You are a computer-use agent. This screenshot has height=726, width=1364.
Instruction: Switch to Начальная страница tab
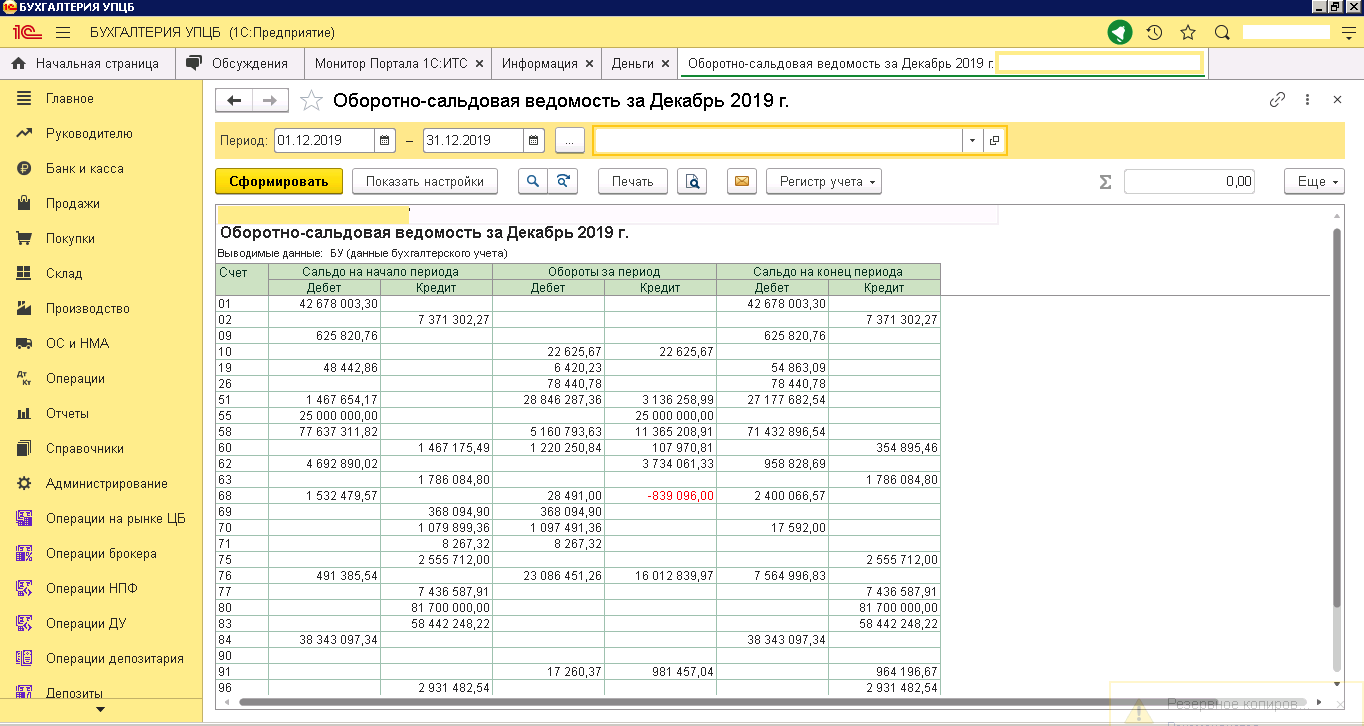tap(85, 63)
